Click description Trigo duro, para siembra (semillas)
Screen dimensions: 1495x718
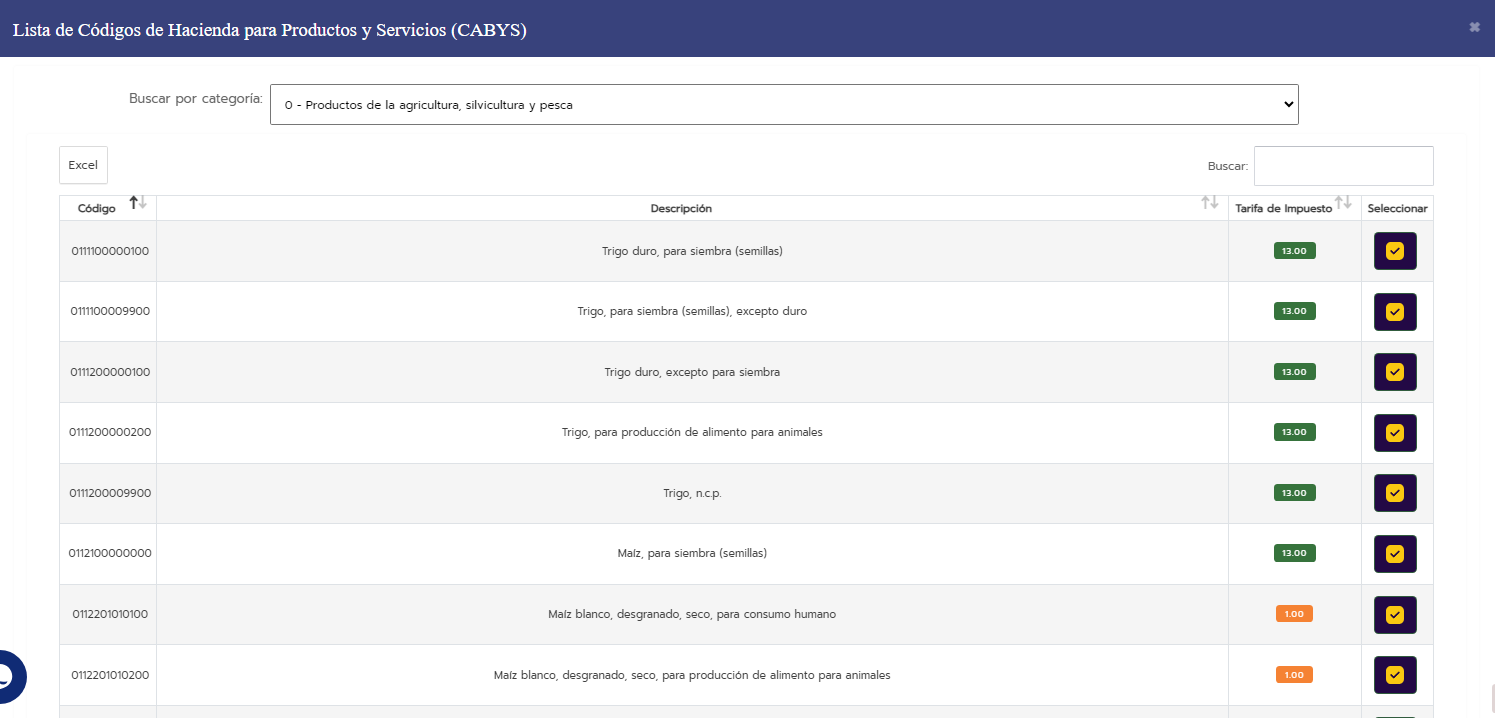coord(692,251)
